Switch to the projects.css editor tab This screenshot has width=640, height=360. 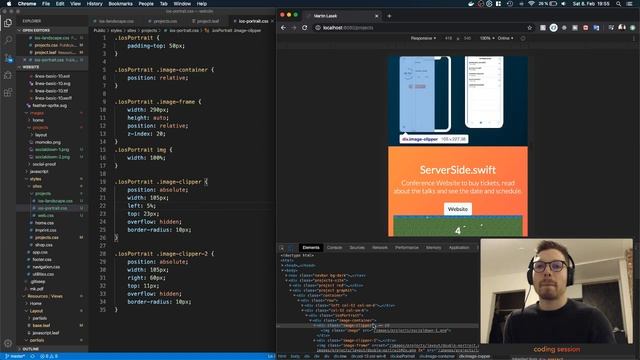(165, 21)
